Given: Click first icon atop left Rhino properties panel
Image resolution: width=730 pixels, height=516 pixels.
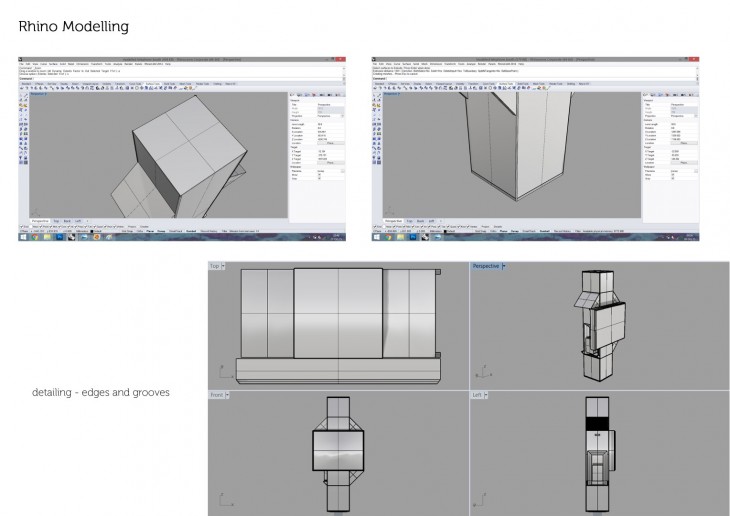Looking at the screenshot, I should click(x=292, y=95).
